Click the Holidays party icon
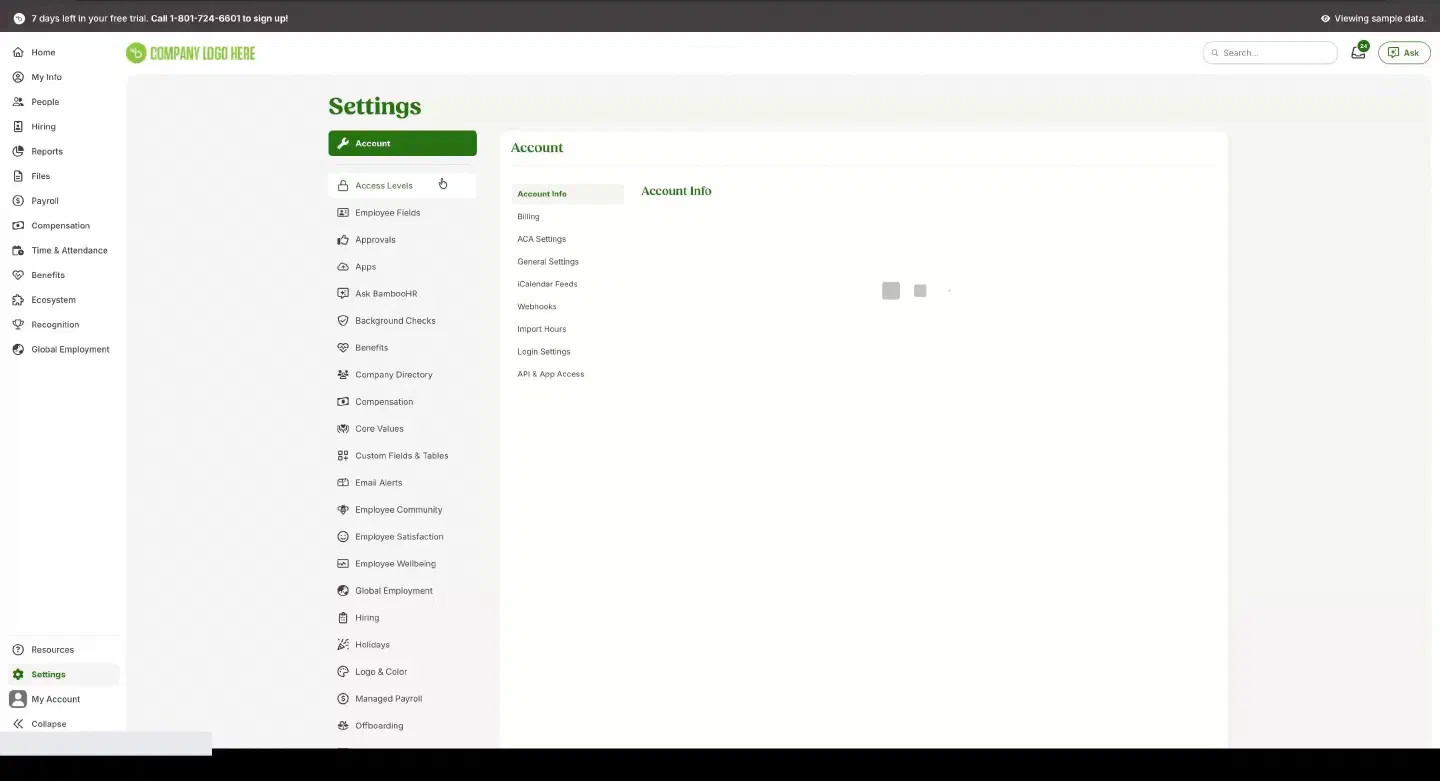This screenshot has width=1440, height=781. tap(343, 645)
